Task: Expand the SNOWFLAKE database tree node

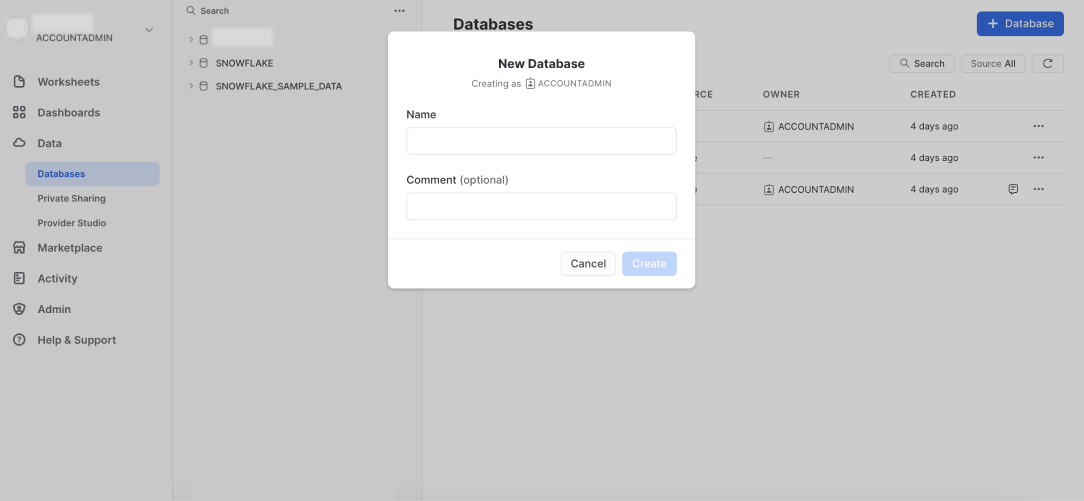Action: [190, 63]
